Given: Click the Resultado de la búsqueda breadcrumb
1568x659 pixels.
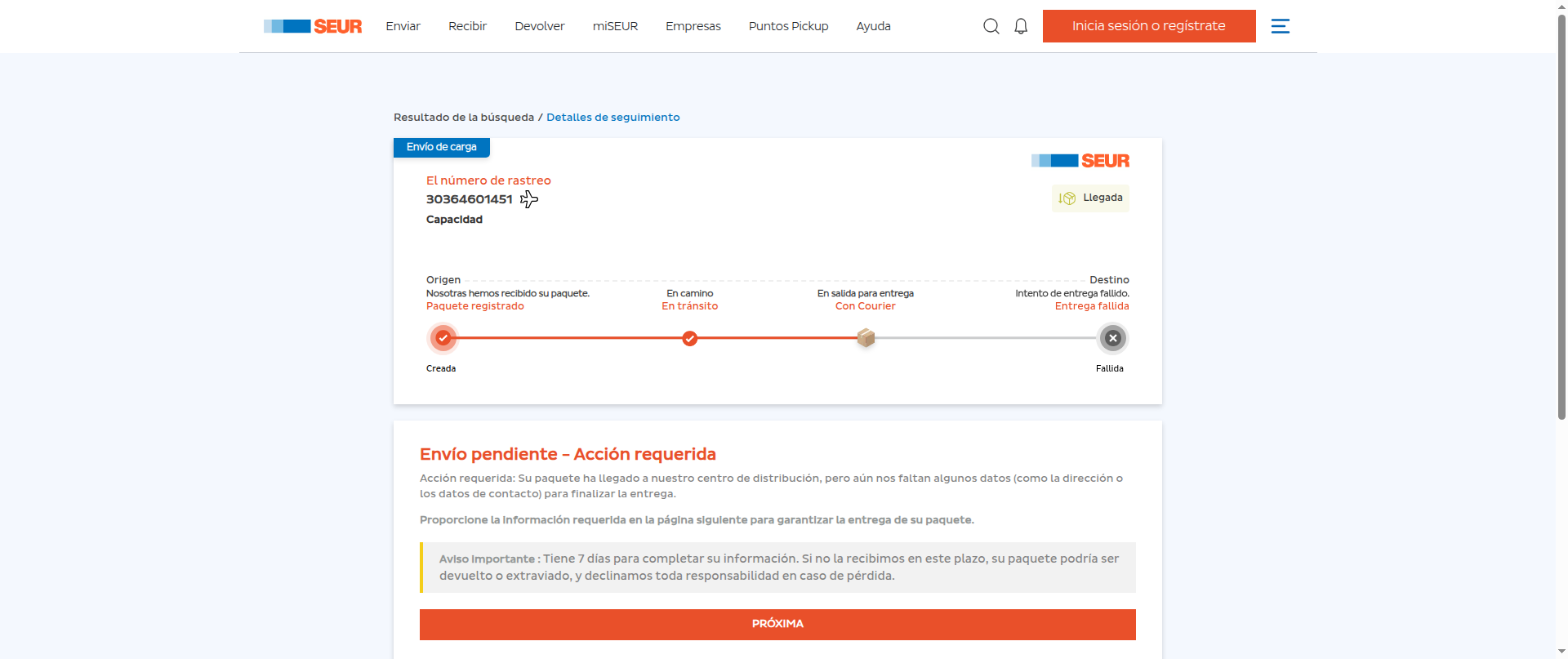Looking at the screenshot, I should pyautogui.click(x=464, y=117).
